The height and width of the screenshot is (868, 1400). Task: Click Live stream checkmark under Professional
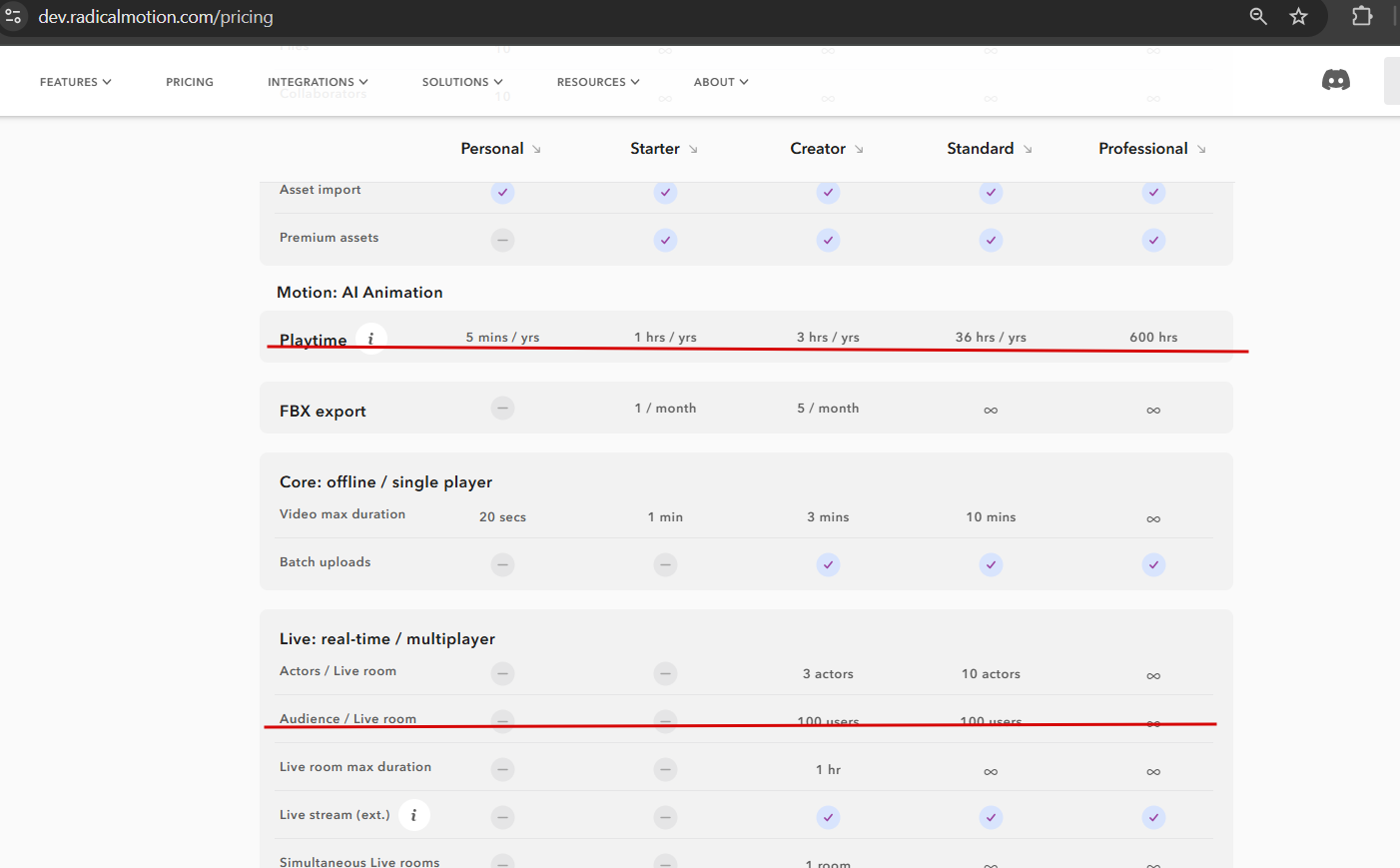pyautogui.click(x=1153, y=817)
